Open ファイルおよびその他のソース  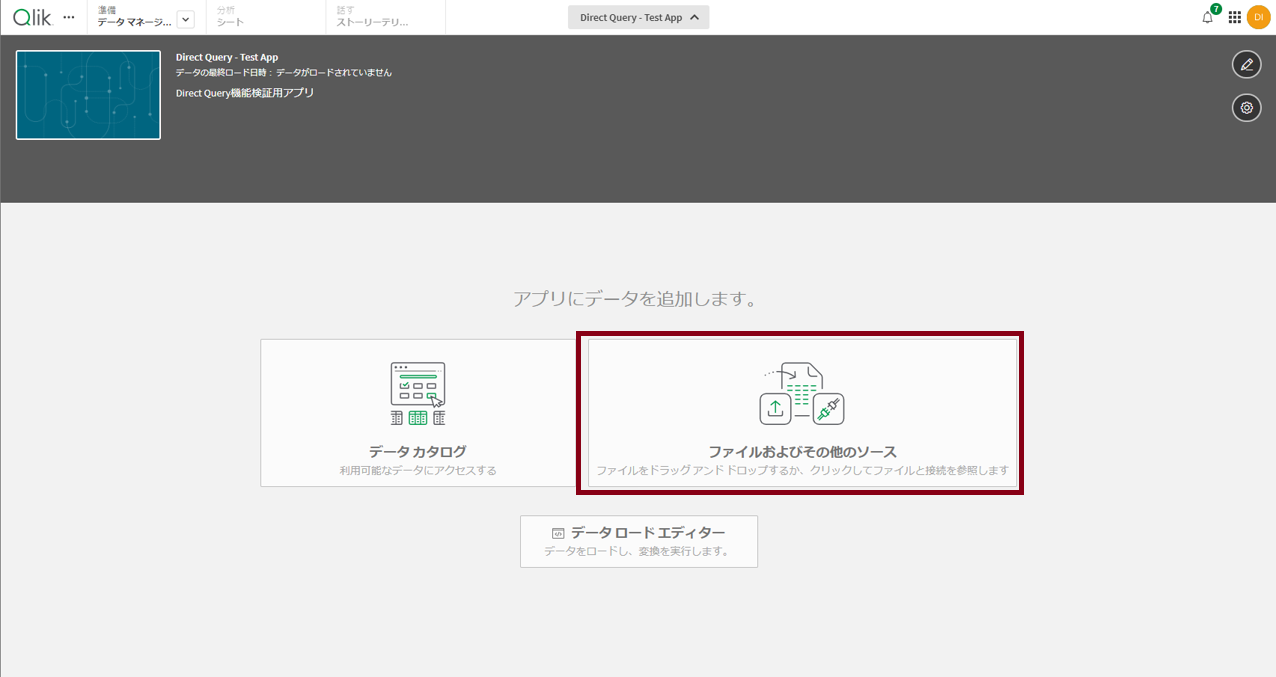click(x=800, y=412)
